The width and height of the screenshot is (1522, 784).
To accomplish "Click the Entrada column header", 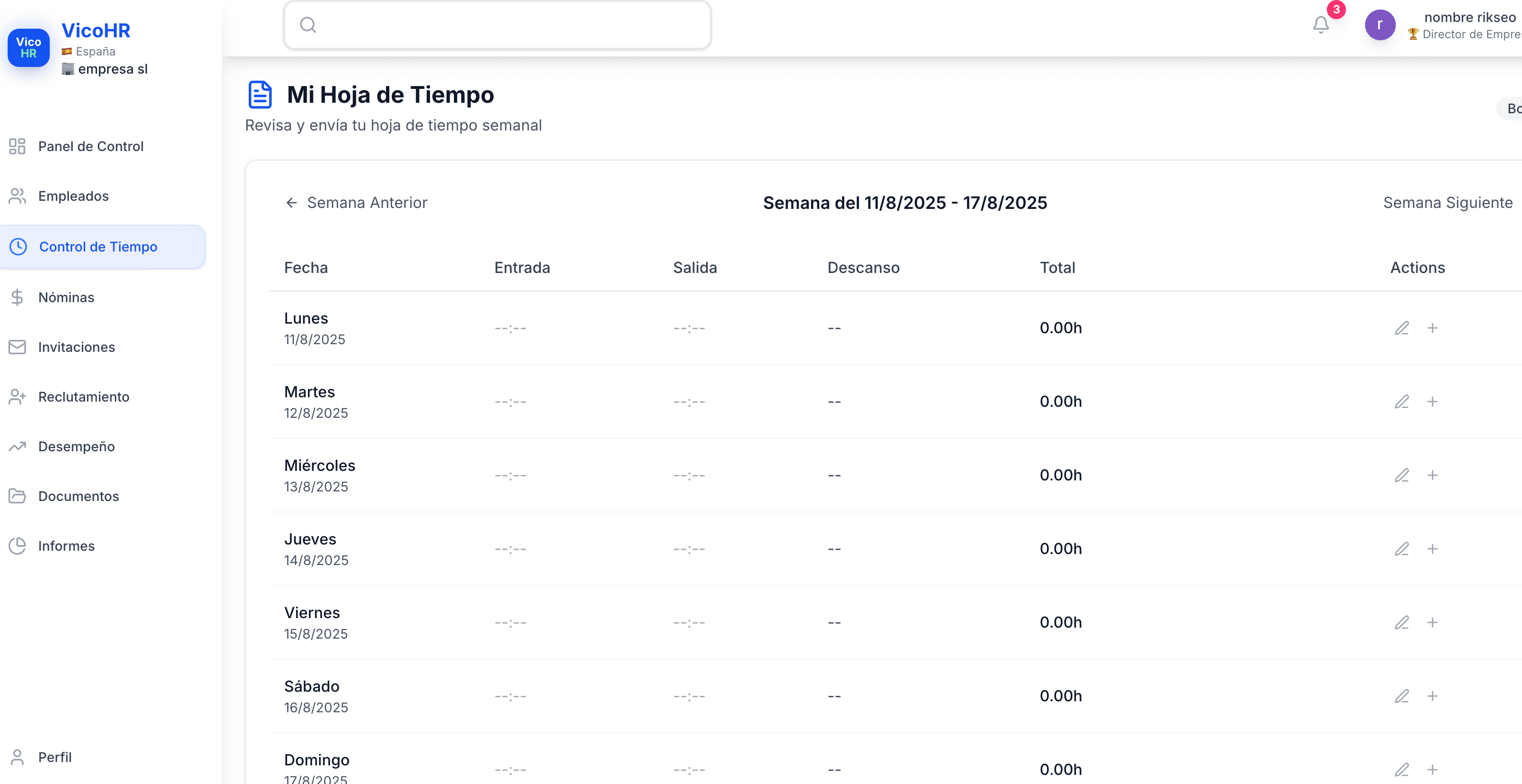I will click(522, 267).
